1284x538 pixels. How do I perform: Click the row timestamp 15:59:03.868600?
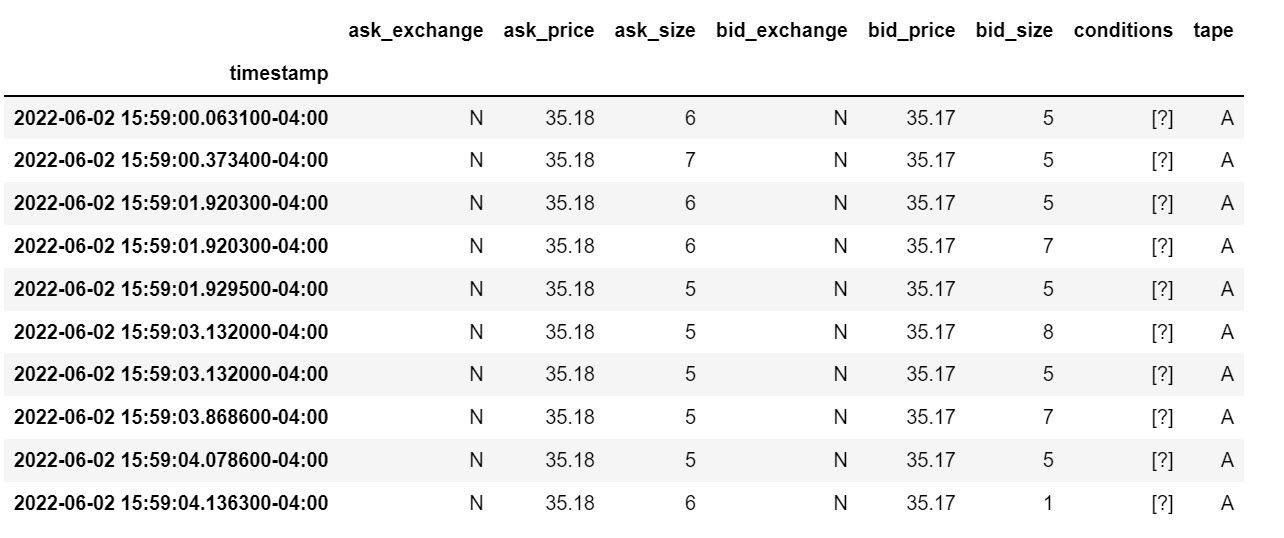[171, 417]
